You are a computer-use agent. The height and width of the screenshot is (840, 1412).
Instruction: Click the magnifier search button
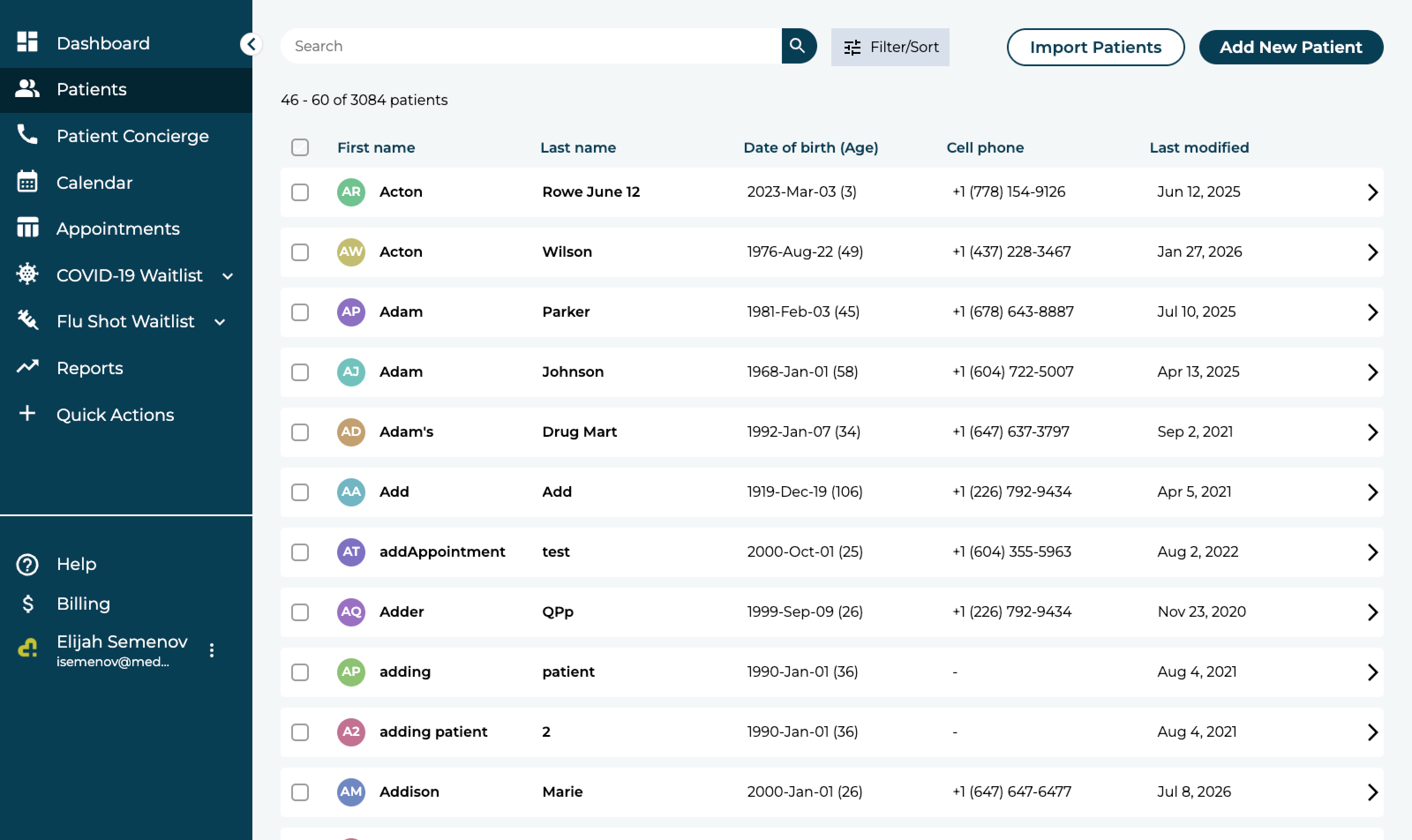pos(798,46)
